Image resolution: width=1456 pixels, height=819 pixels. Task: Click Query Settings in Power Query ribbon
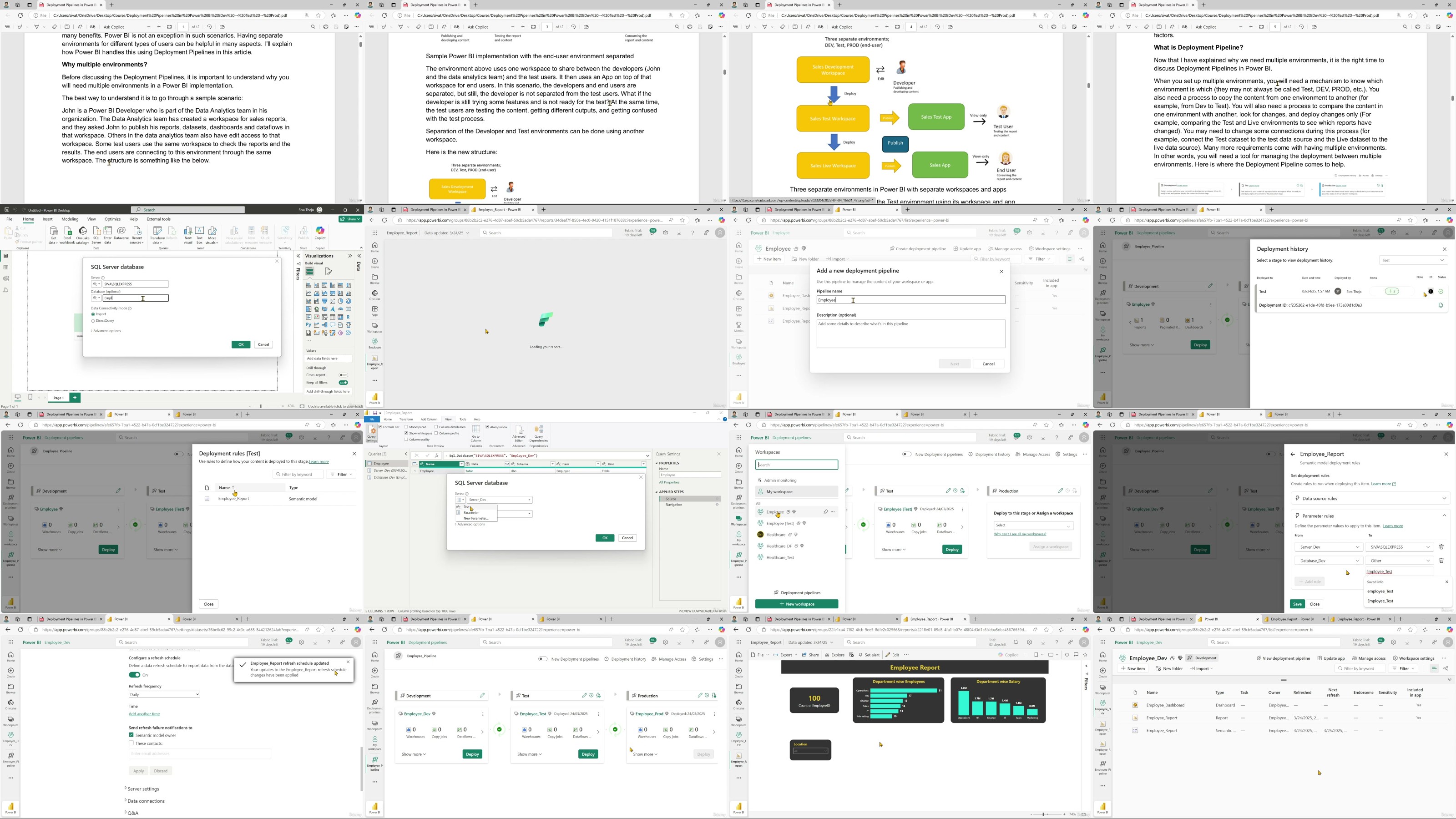click(x=371, y=434)
